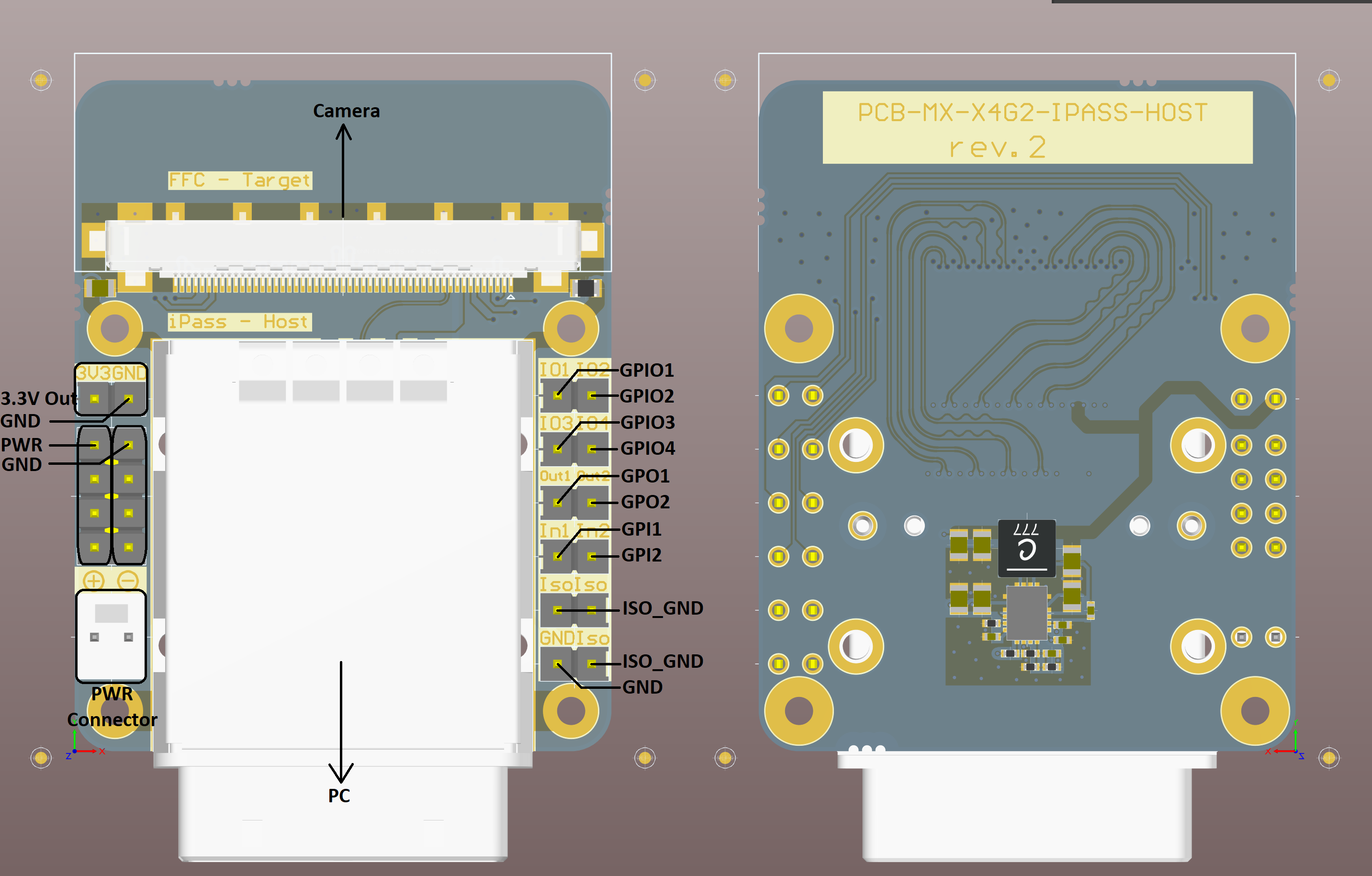Screen dimensions: 1372x876
Task: Click the 3.3V Out label
Action: pos(38,398)
